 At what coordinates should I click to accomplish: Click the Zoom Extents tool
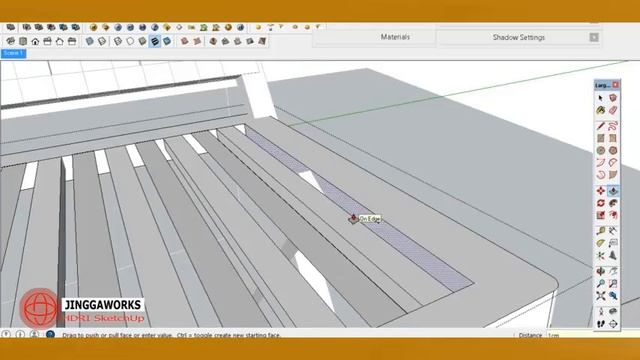[x=600, y=296]
